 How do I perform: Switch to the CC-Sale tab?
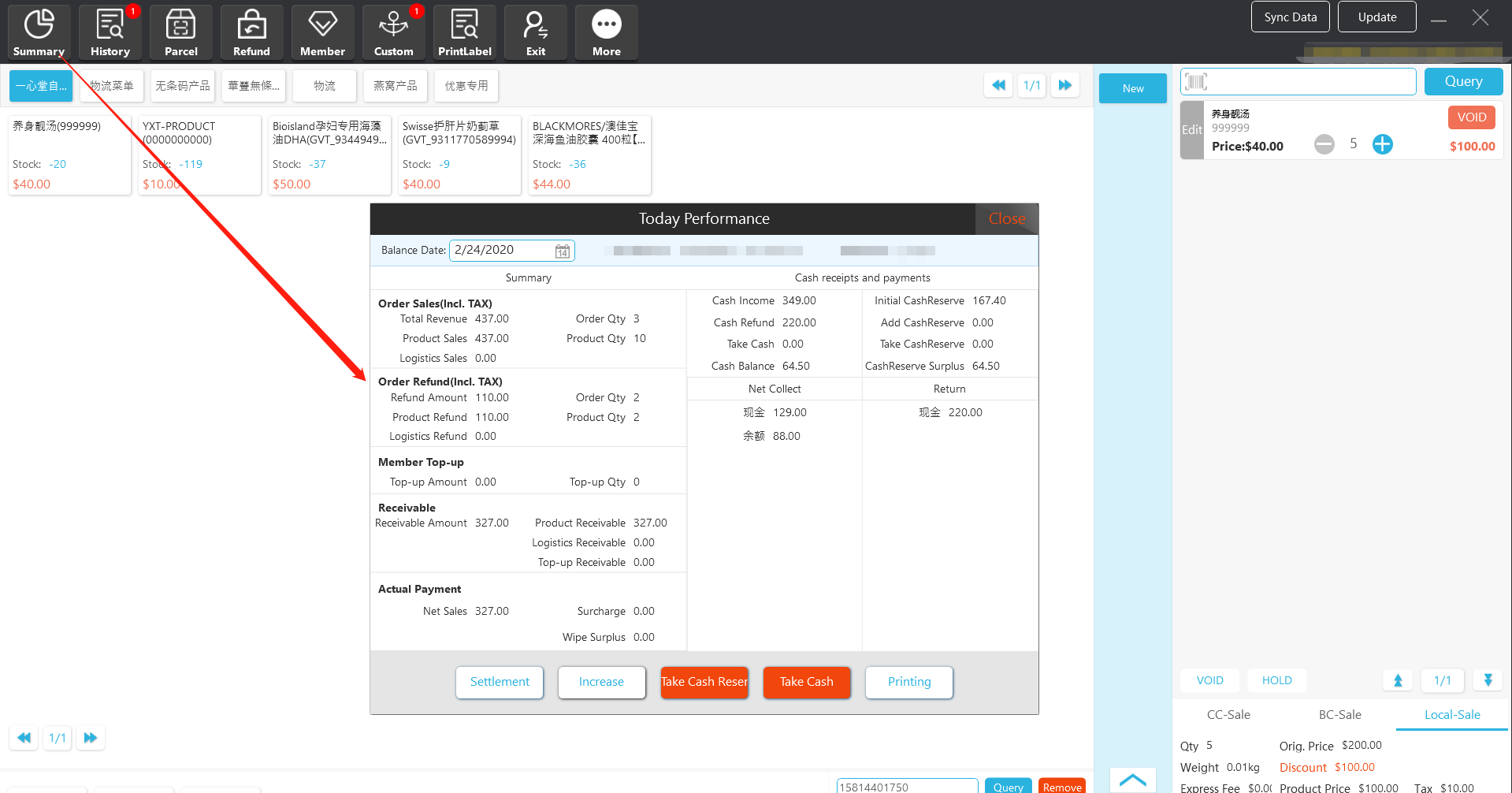tap(1228, 714)
